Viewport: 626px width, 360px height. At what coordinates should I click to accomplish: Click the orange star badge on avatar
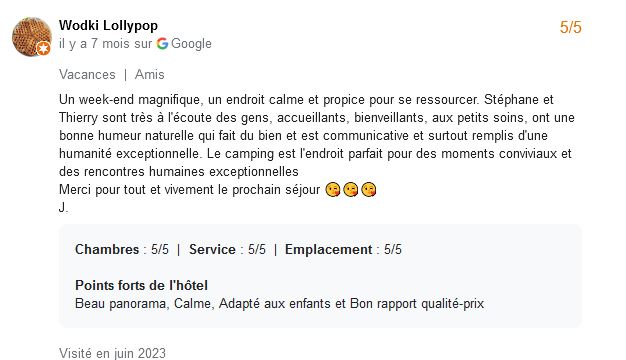click(44, 49)
